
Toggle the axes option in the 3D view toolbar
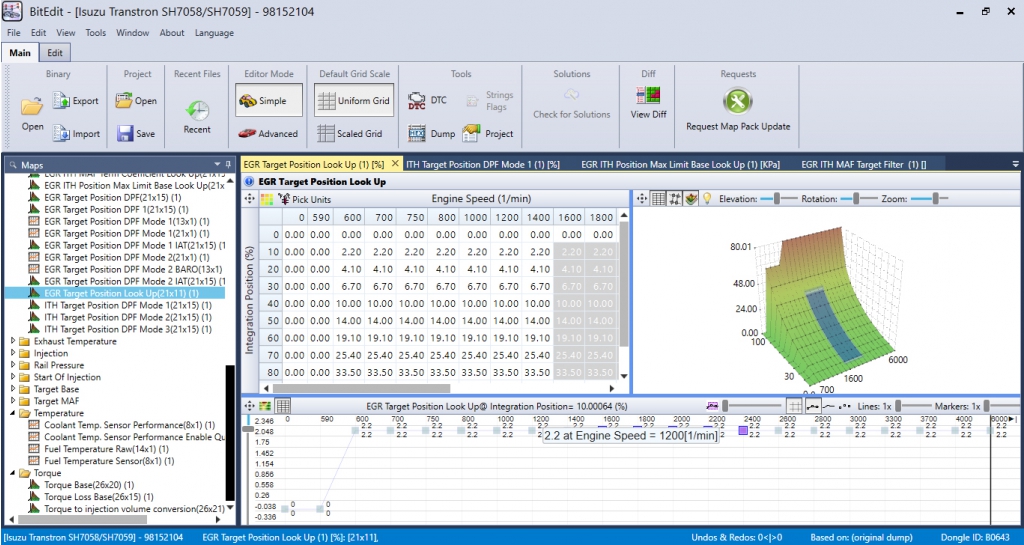click(x=675, y=198)
